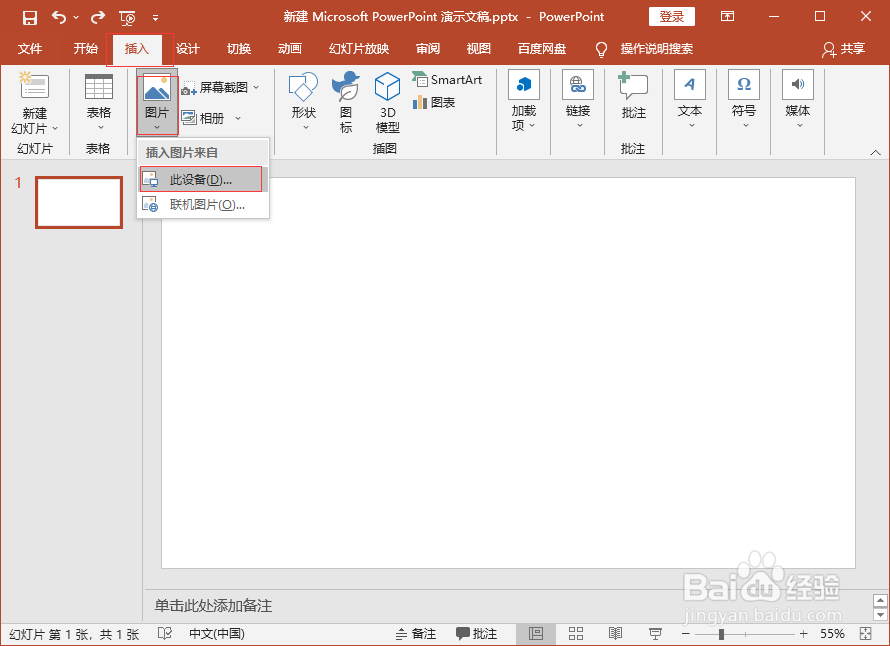
Task: Switch to the 切换 tab
Action: [238, 49]
